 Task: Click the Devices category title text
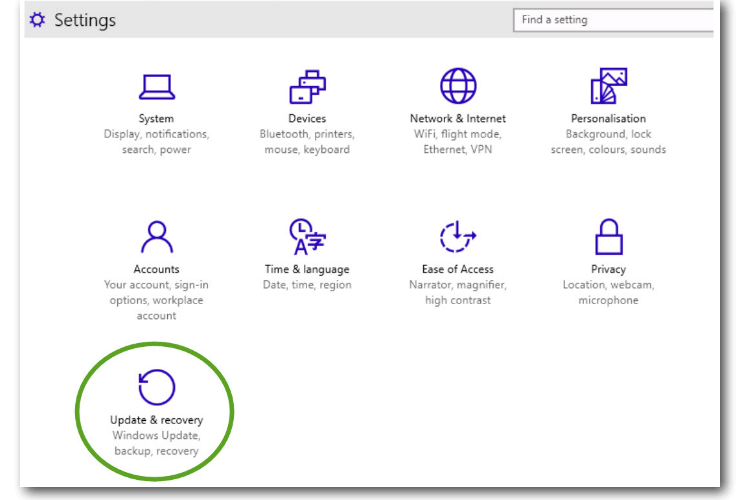coord(307,119)
